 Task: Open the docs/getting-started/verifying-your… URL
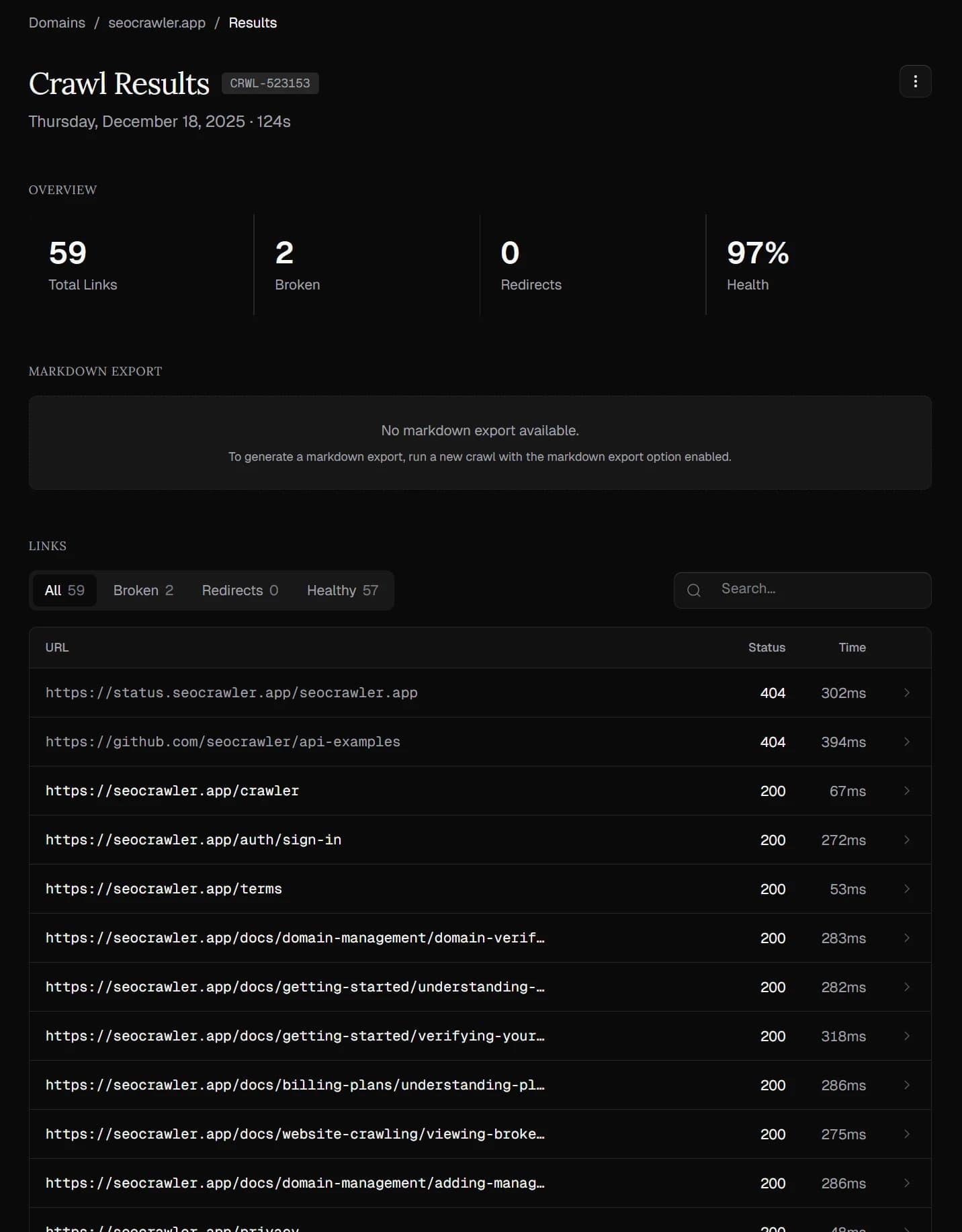(x=295, y=1036)
